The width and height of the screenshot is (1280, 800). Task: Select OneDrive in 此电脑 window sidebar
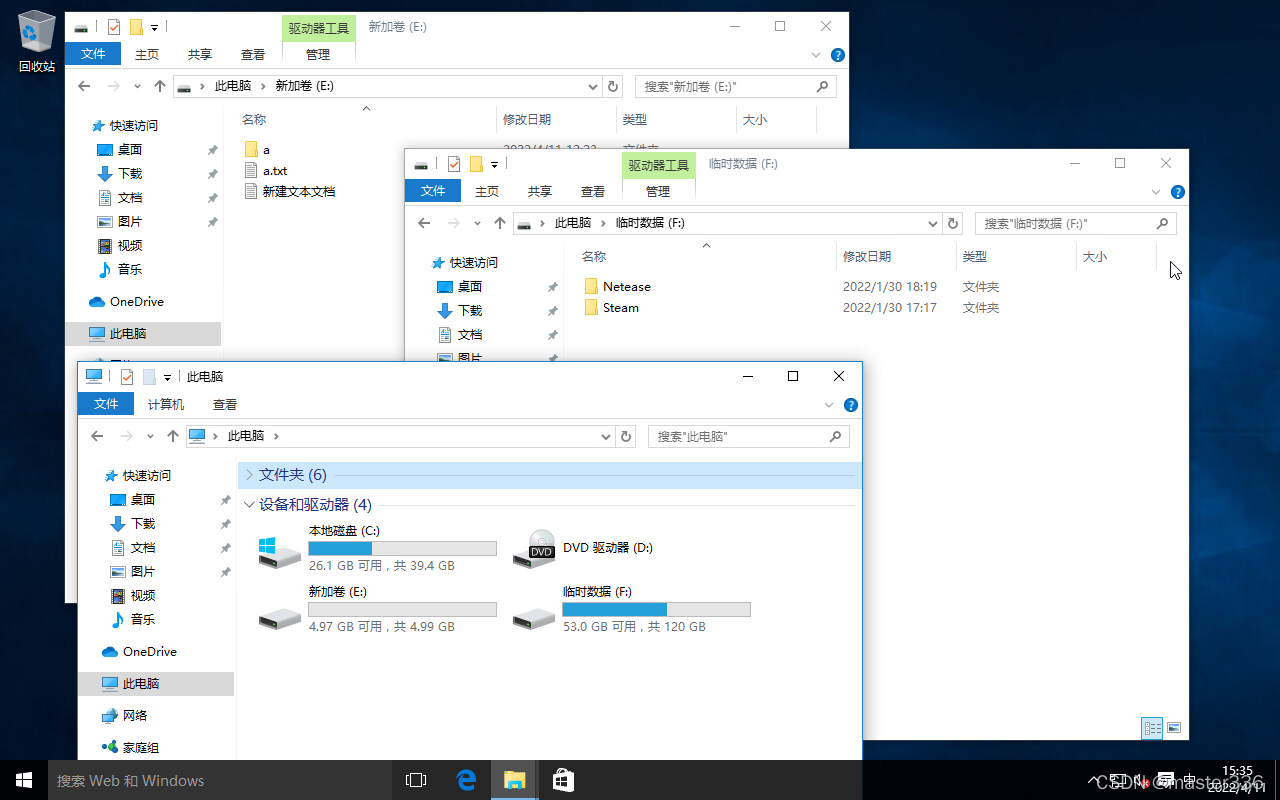[150, 652]
